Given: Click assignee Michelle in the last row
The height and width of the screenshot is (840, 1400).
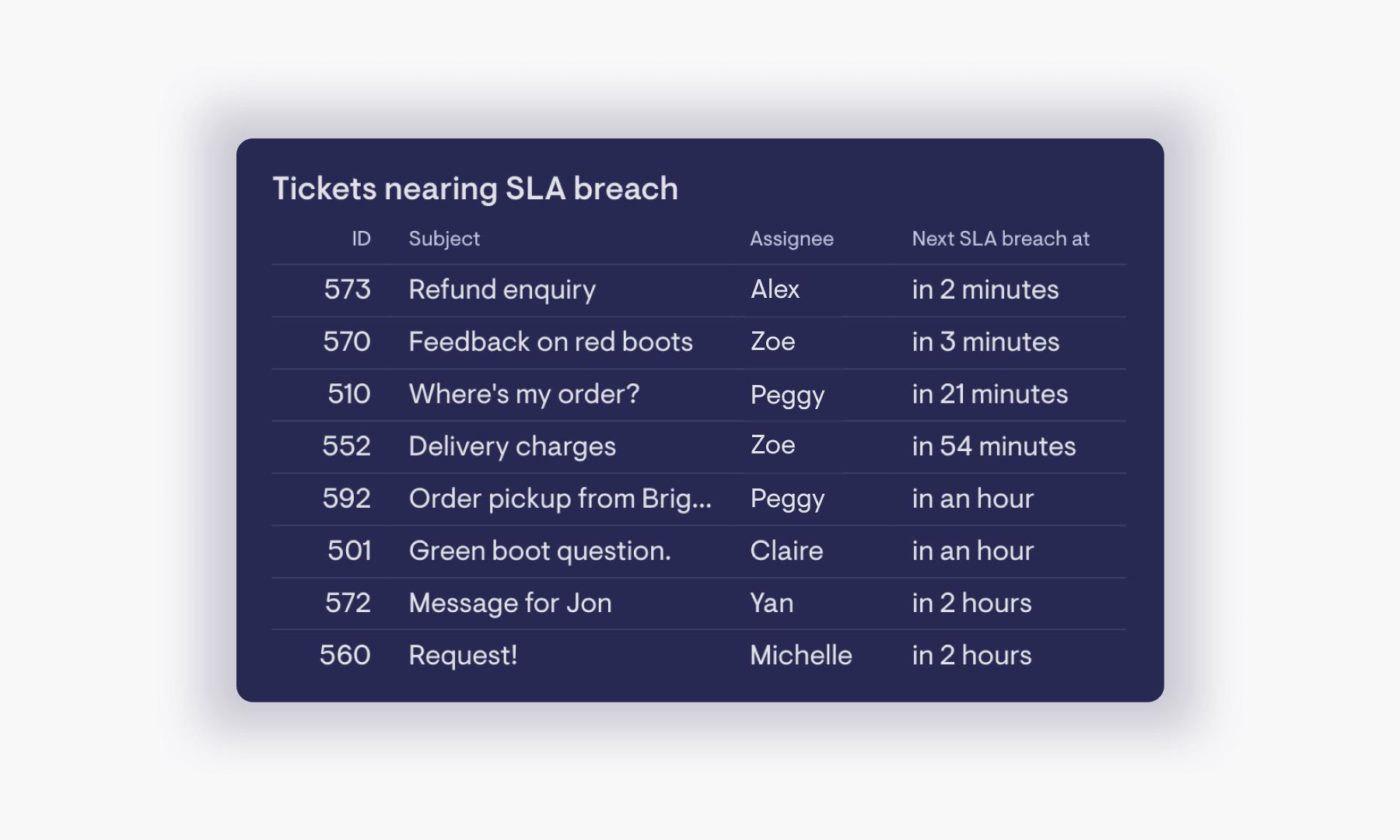Looking at the screenshot, I should [801, 655].
